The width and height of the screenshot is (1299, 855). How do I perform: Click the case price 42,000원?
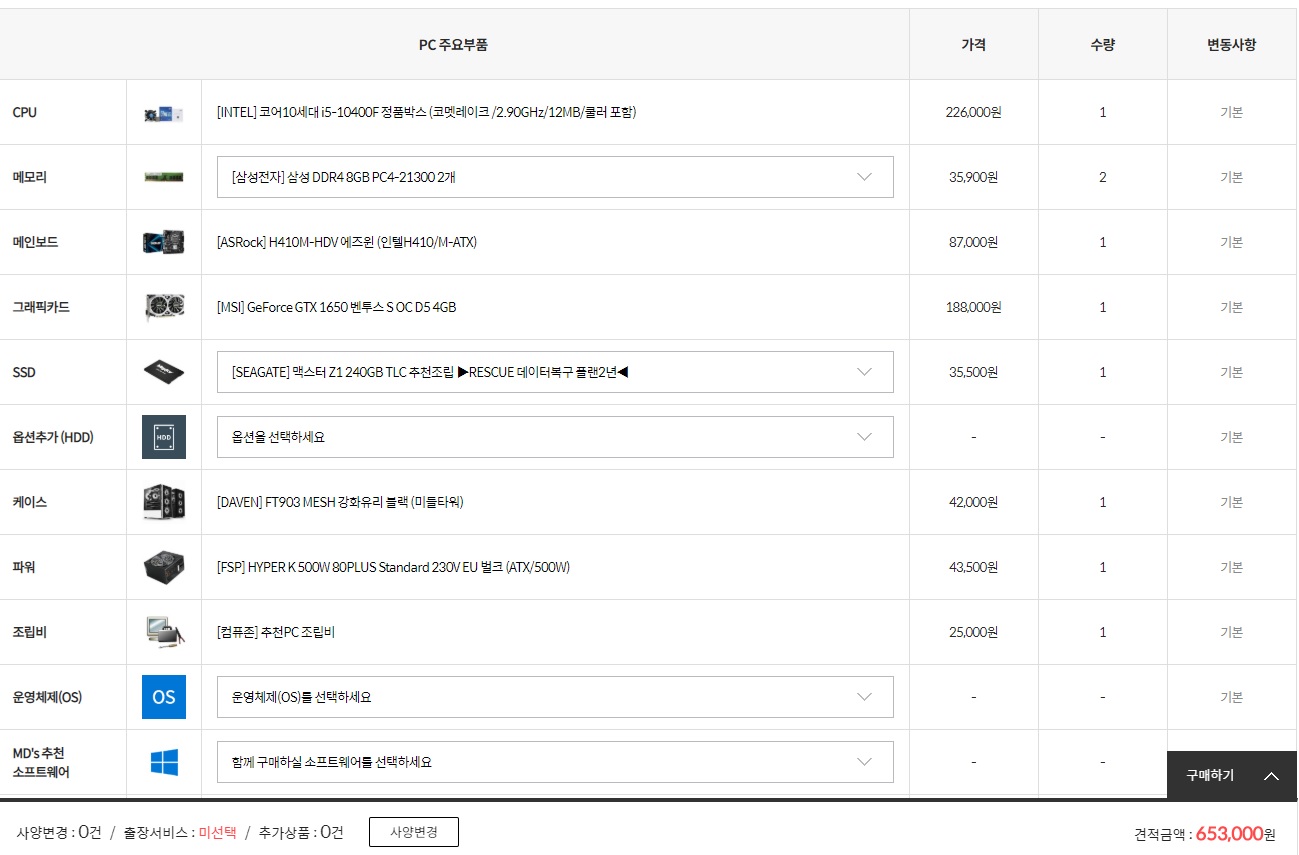click(973, 502)
